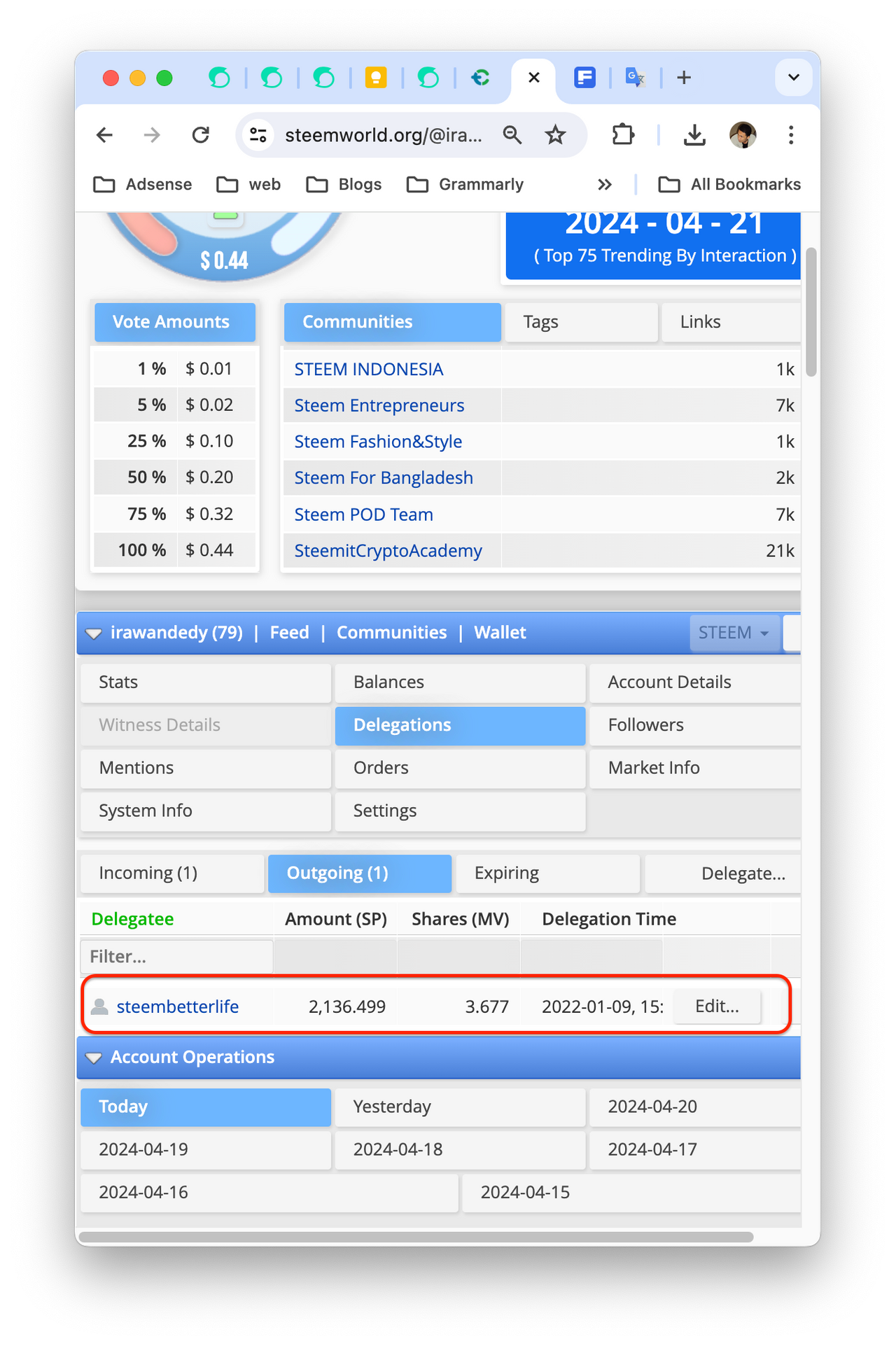
Task: Open the Steem Entrepreneurs community link
Action: 379,406
